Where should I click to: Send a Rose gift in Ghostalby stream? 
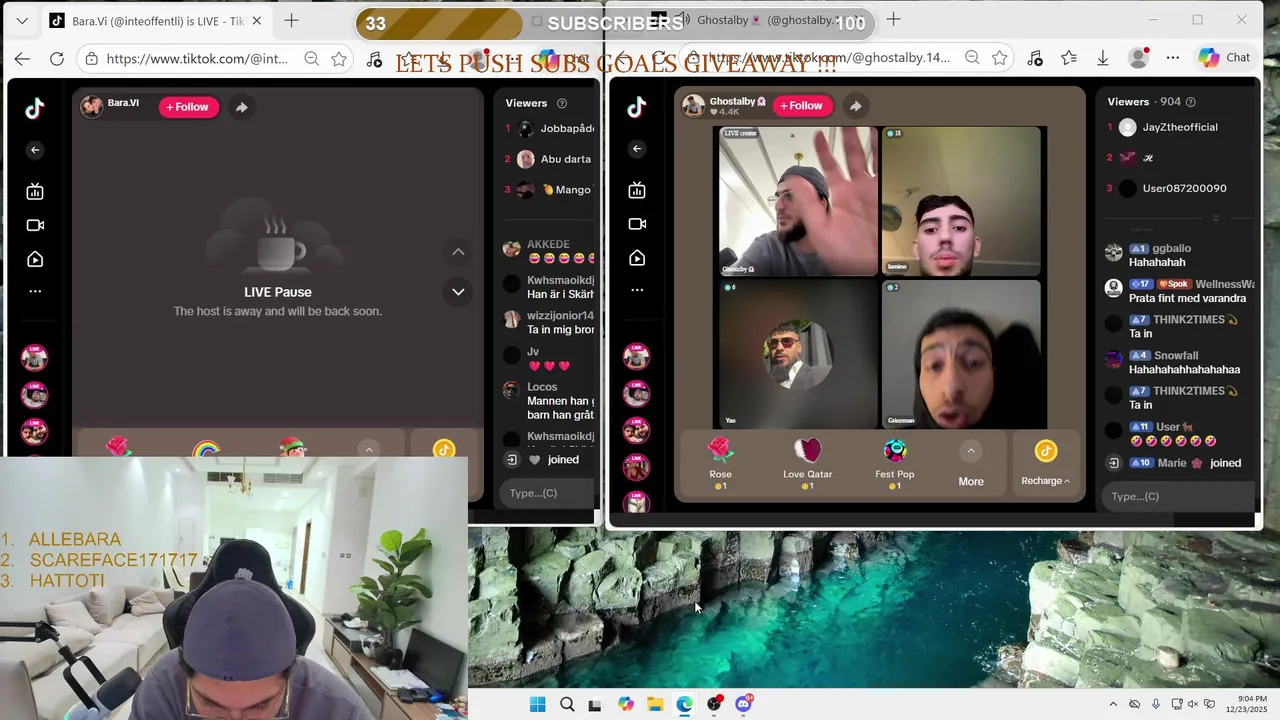point(720,464)
